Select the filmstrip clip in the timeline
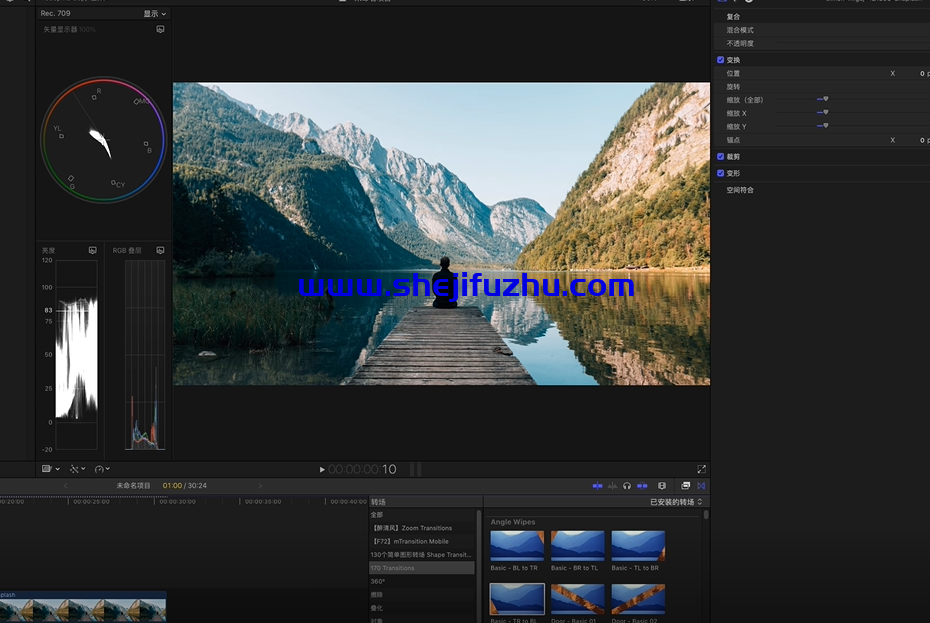The width and height of the screenshot is (930, 623). [x=83, y=607]
